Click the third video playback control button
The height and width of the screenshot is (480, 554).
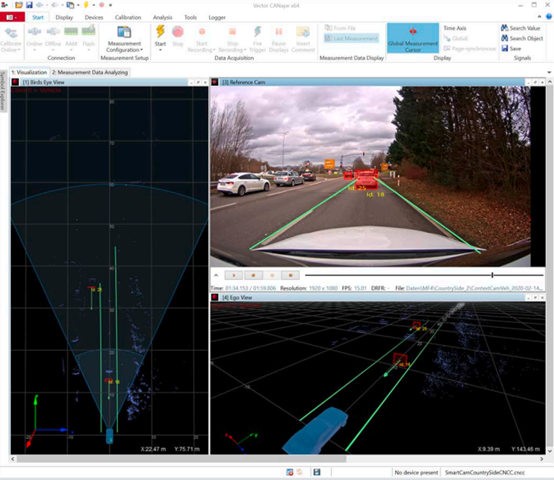tap(272, 275)
